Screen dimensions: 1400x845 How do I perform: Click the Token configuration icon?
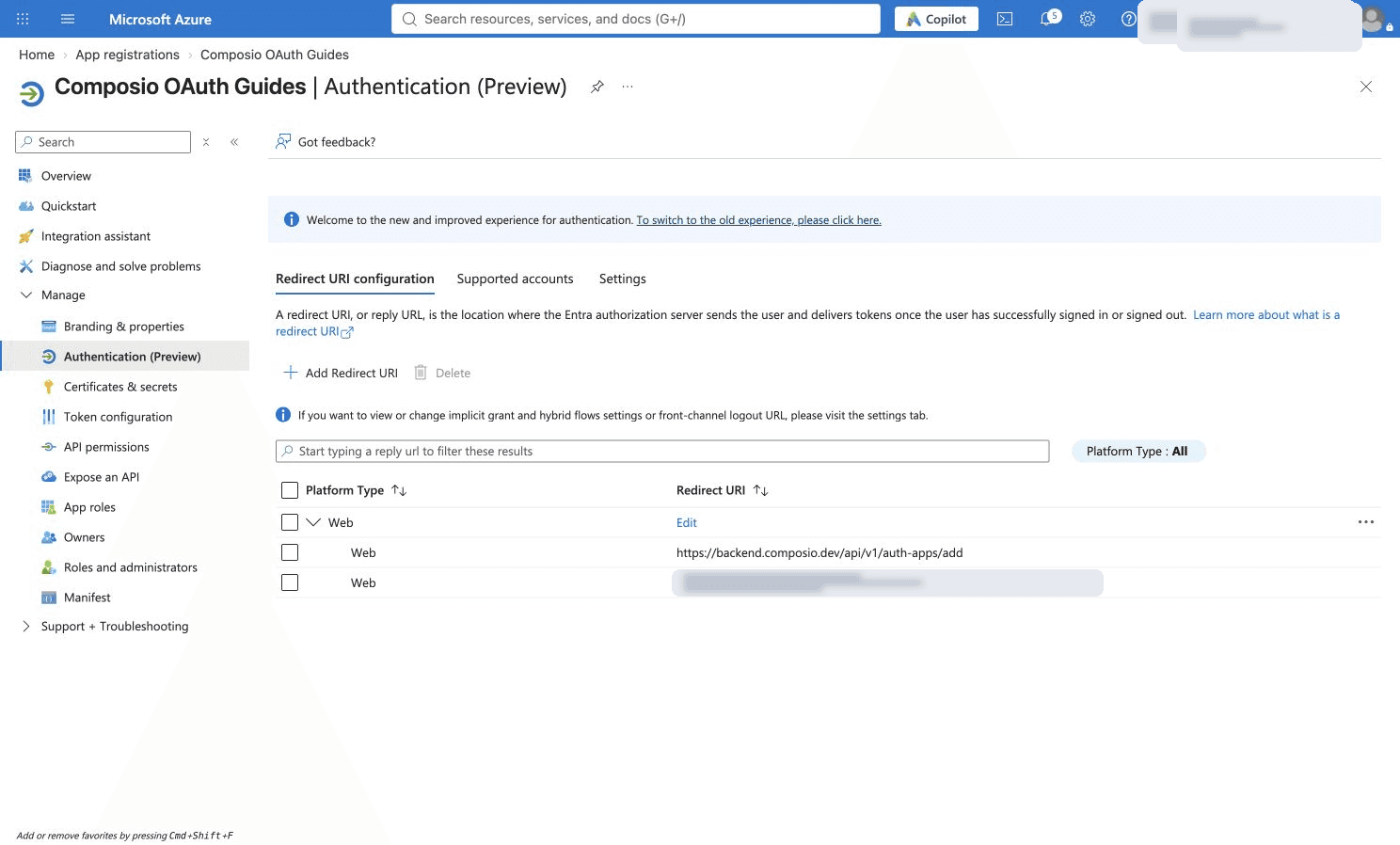point(49,417)
